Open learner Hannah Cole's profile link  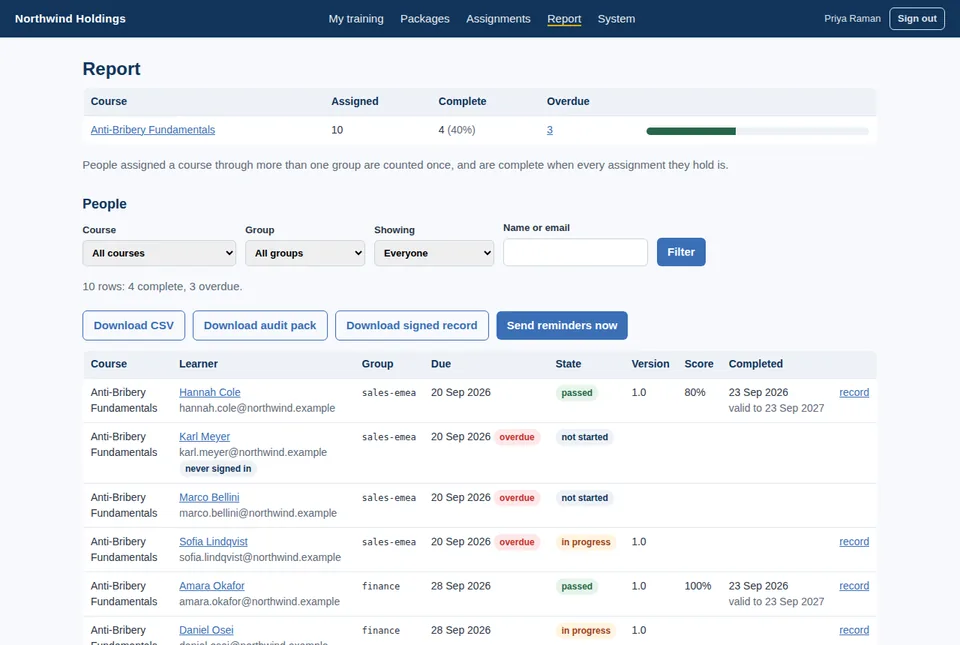coord(209,392)
